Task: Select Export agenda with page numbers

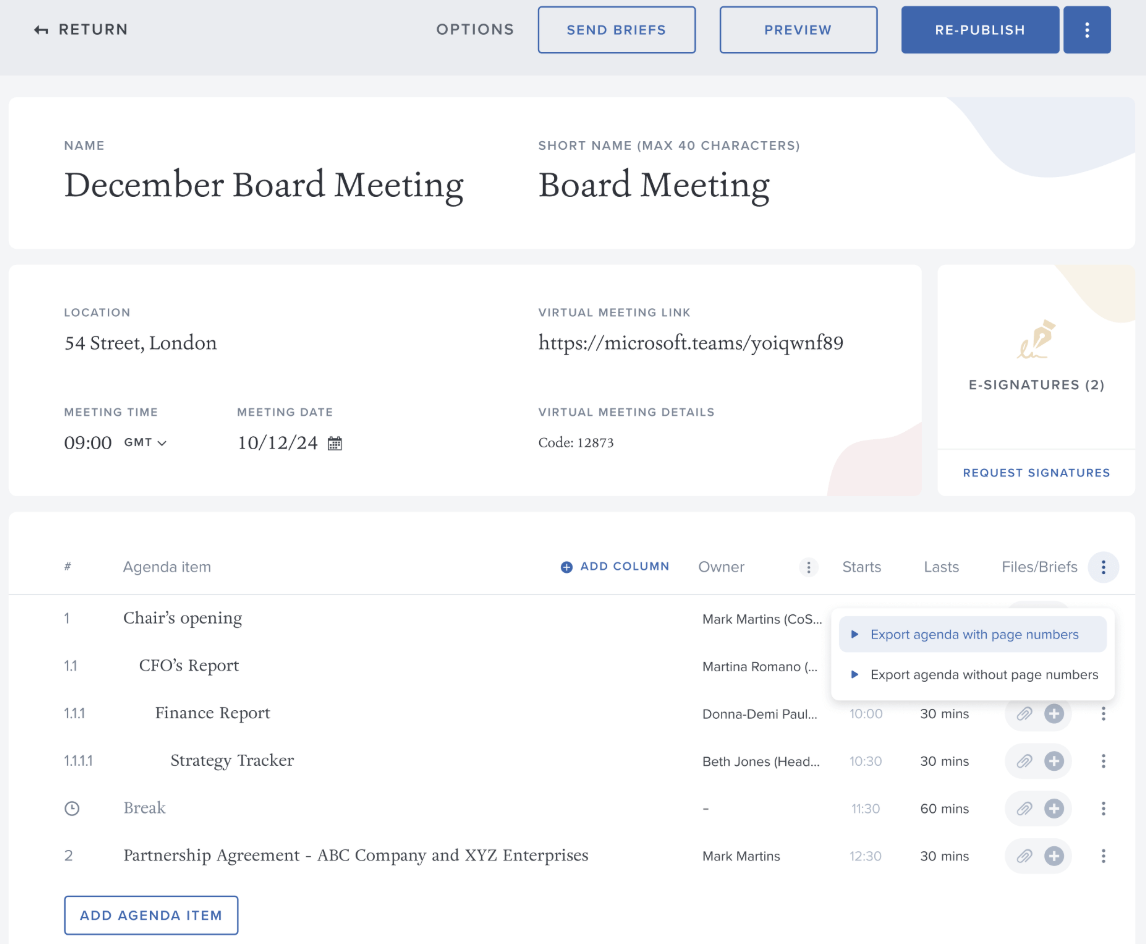Action: (973, 634)
